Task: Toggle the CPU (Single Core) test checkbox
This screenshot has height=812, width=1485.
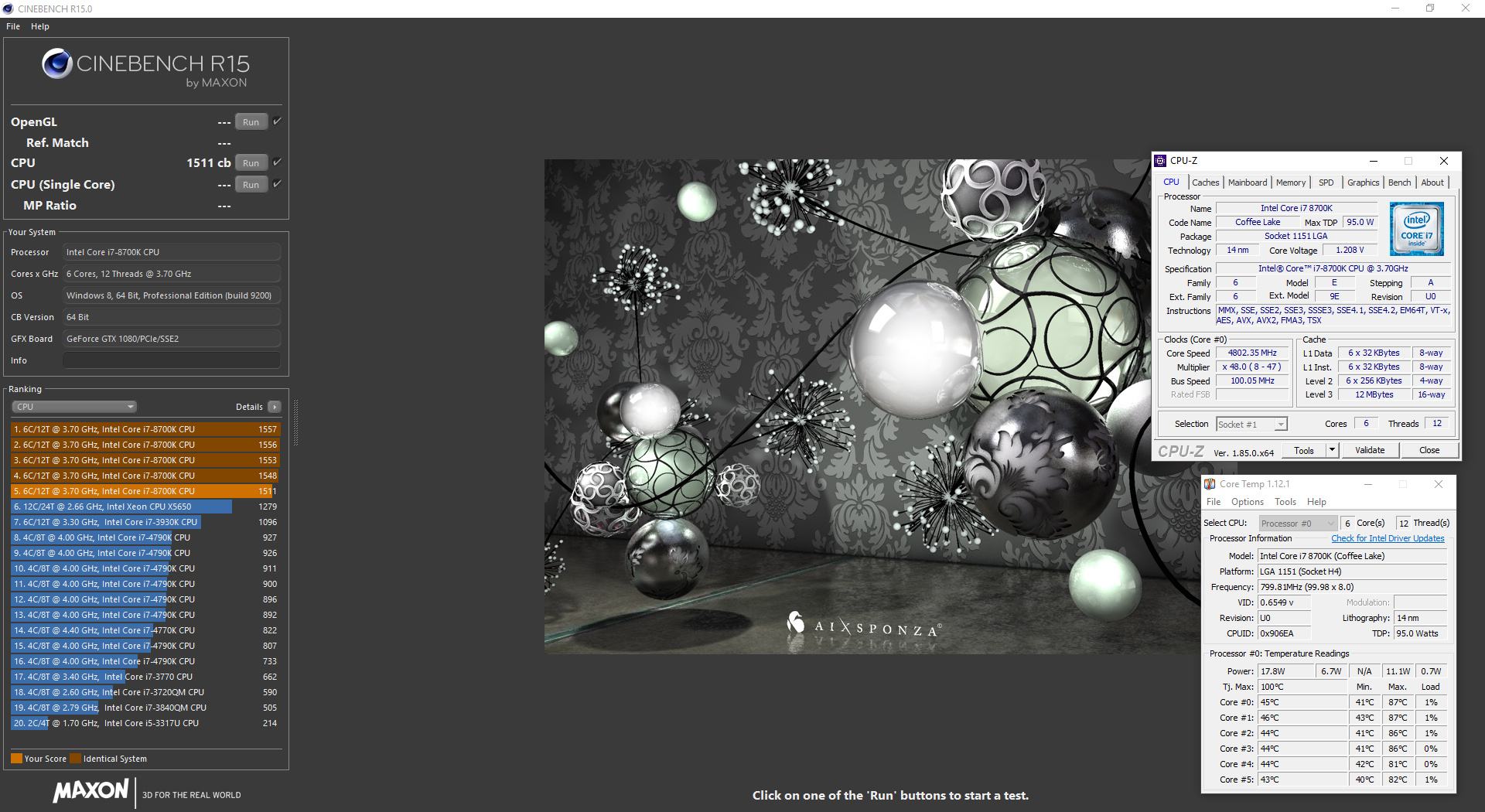Action: (x=277, y=184)
